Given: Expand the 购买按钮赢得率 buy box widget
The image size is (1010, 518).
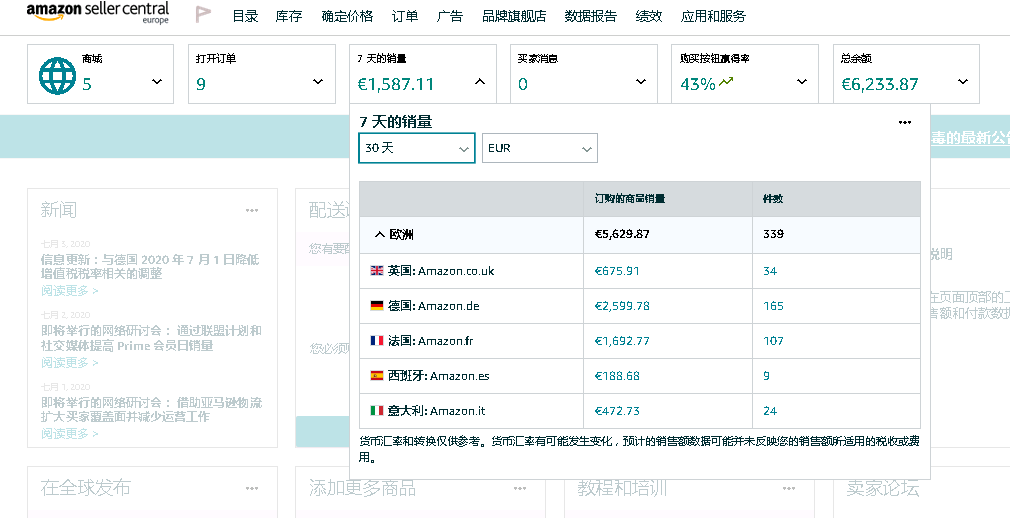Looking at the screenshot, I should click(802, 82).
